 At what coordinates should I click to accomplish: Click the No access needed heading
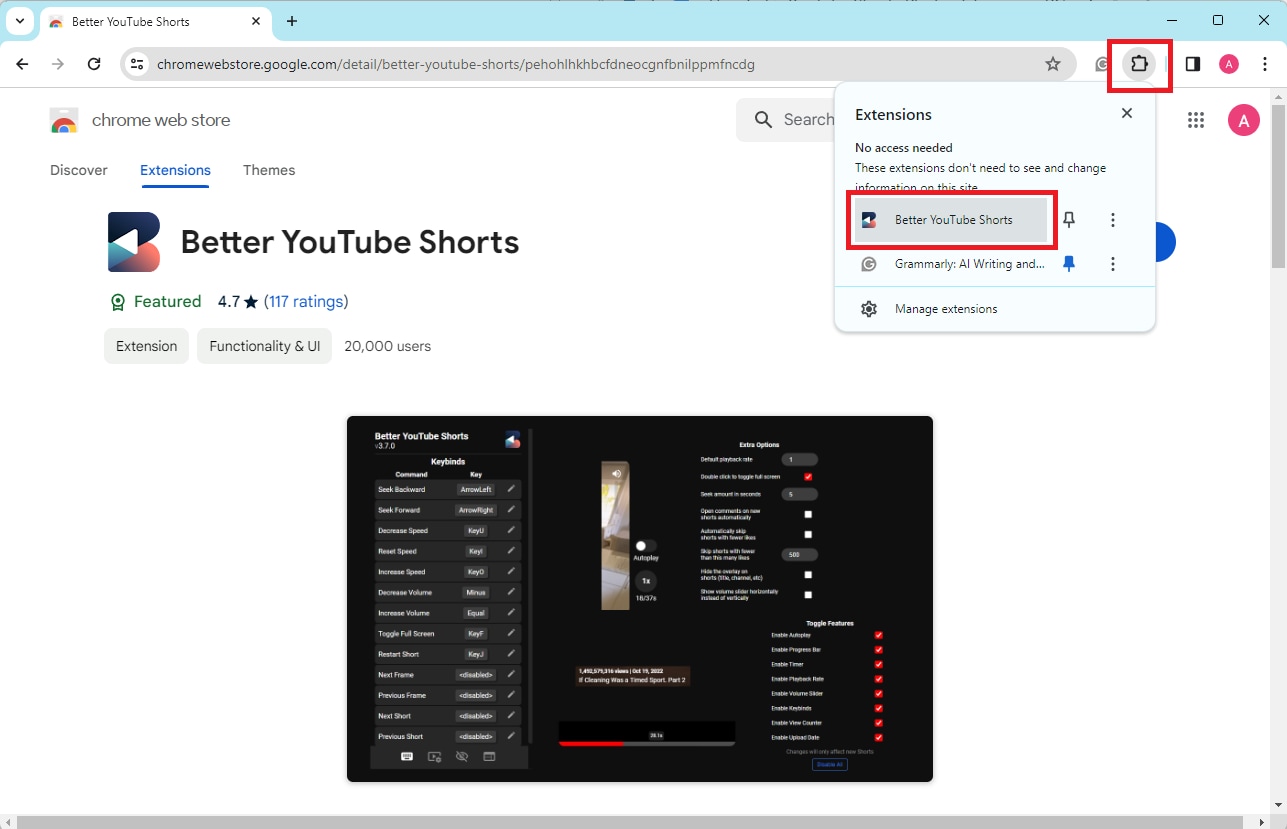coord(904,148)
